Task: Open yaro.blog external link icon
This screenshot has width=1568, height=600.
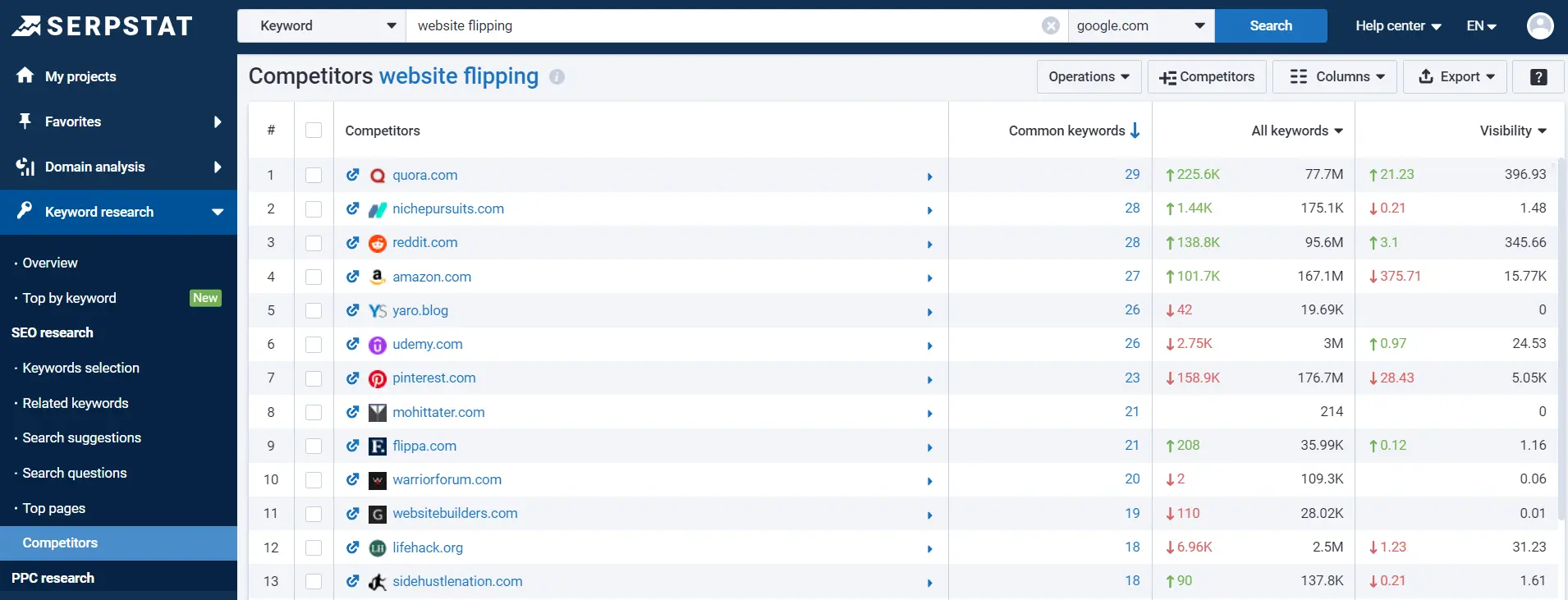Action: tap(353, 310)
